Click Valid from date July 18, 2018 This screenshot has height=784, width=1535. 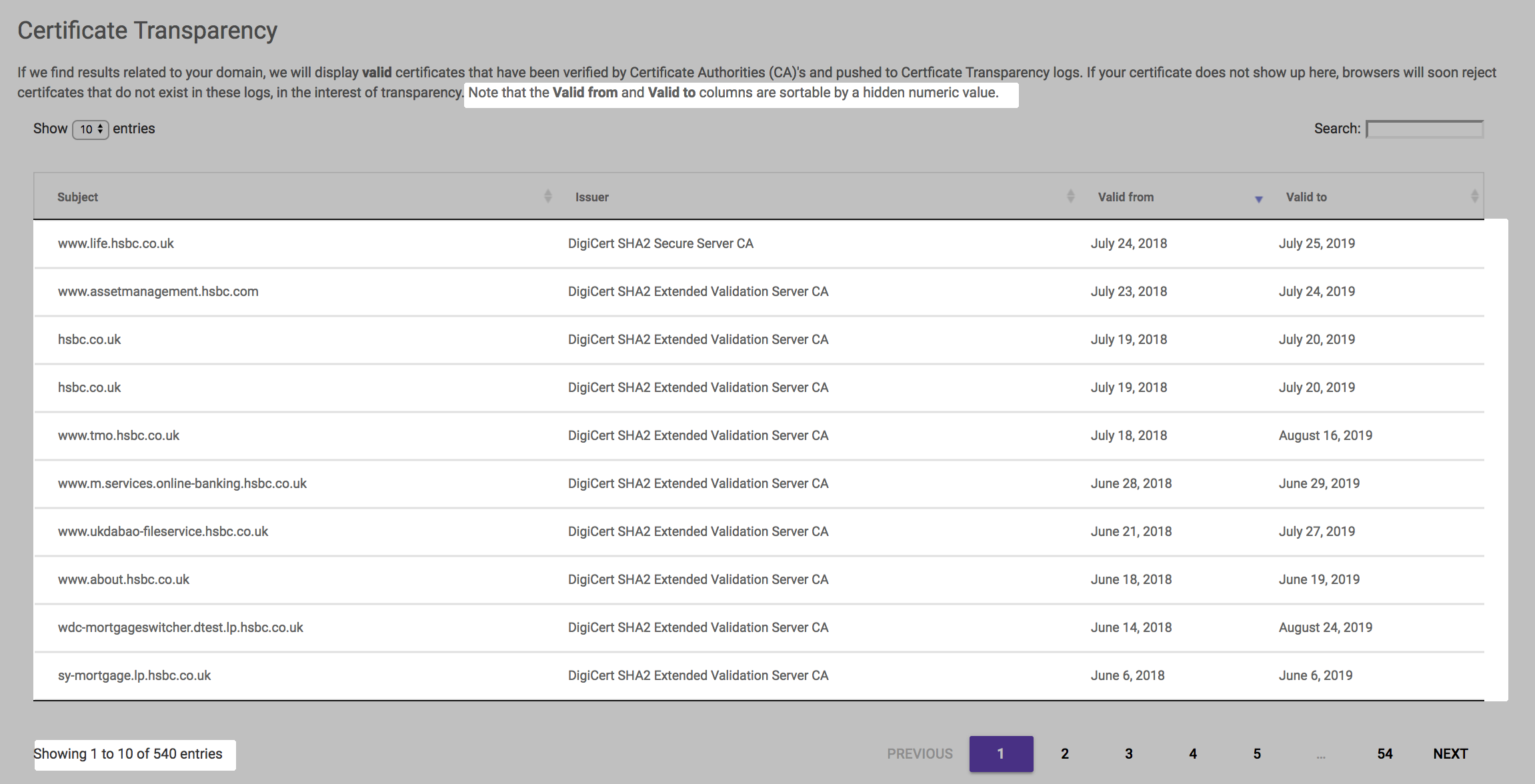1129,436
